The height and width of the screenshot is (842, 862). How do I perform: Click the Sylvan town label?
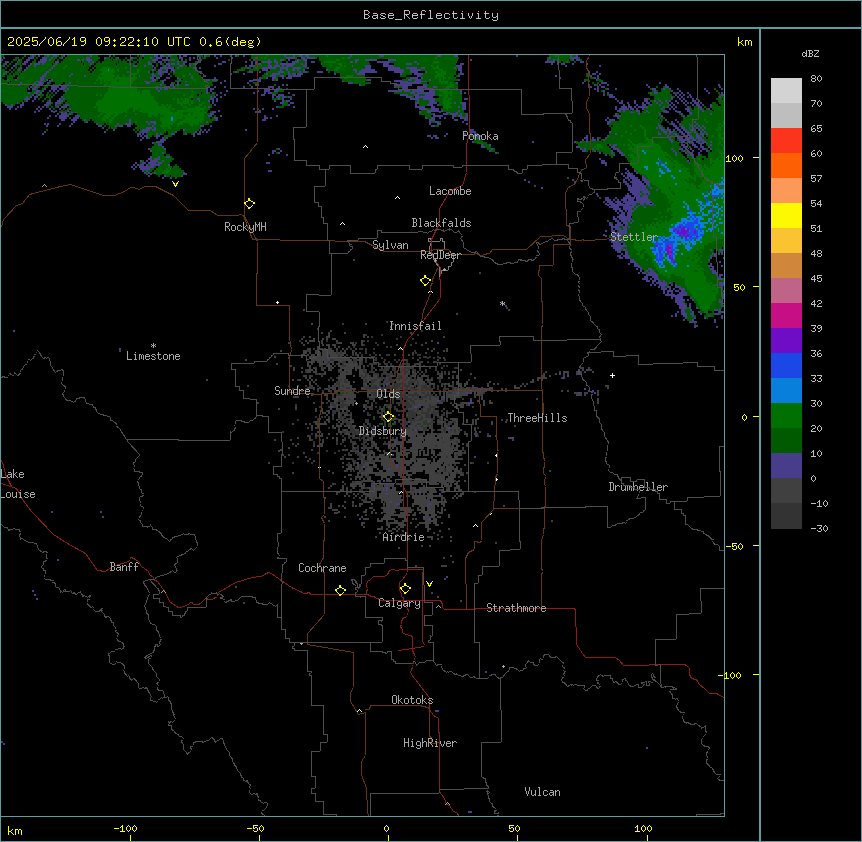390,245
